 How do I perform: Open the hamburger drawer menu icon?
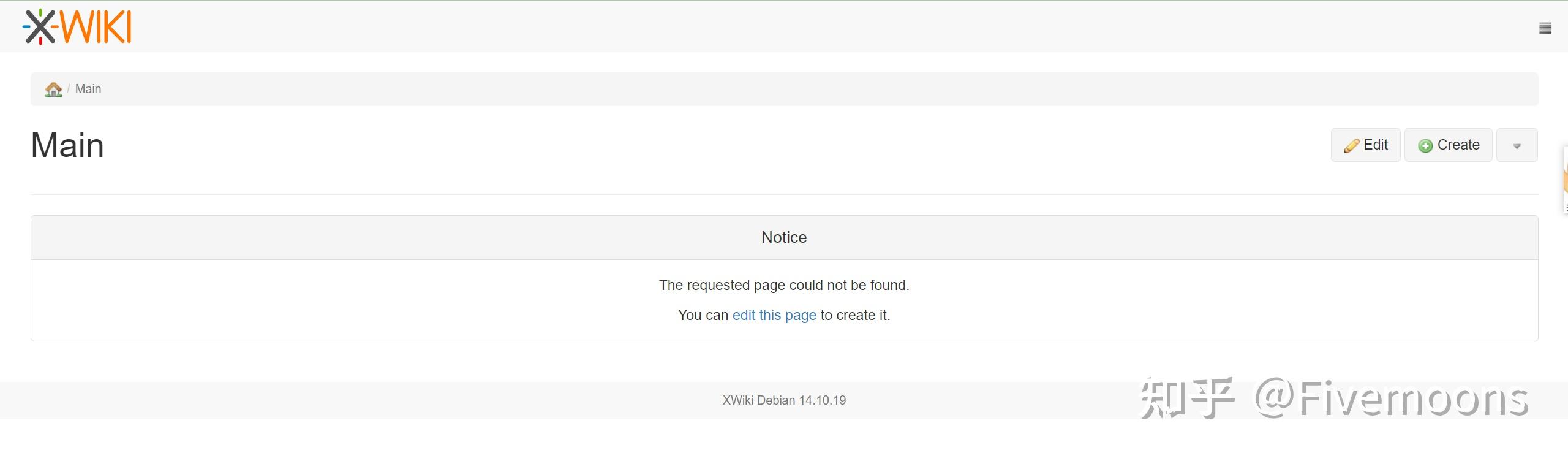[1545, 28]
